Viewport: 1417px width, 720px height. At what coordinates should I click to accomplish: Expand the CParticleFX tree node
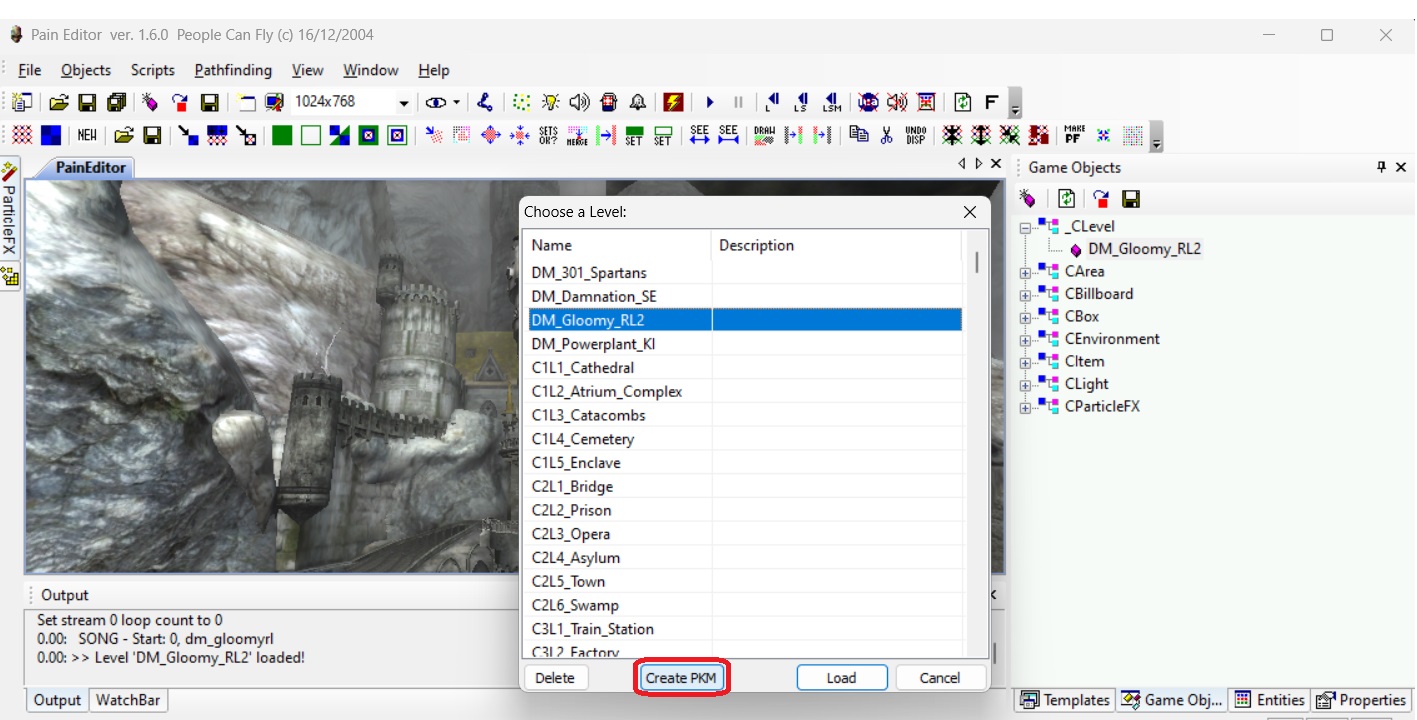point(1024,407)
